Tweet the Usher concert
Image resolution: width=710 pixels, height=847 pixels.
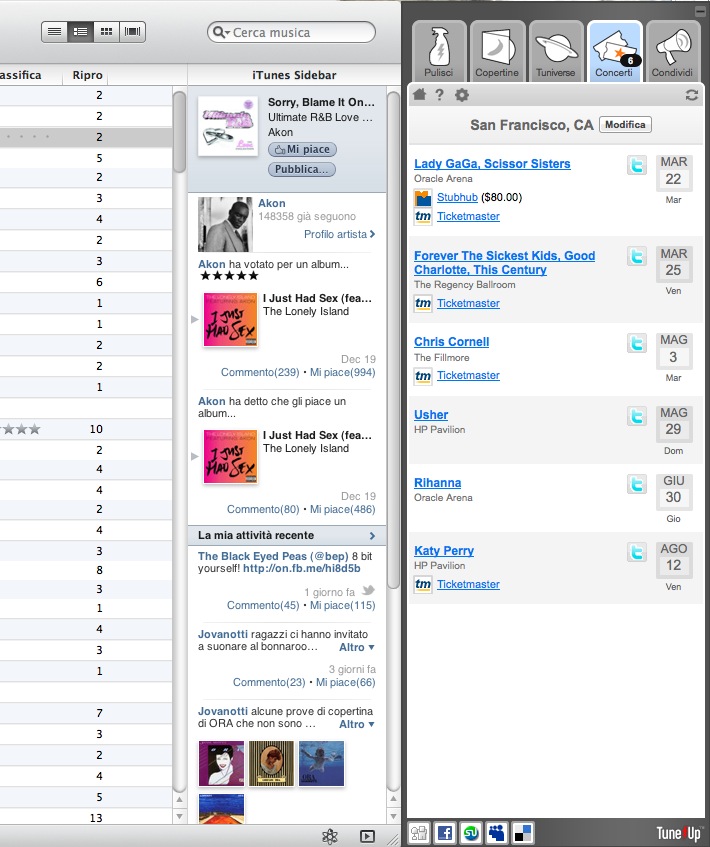point(637,416)
